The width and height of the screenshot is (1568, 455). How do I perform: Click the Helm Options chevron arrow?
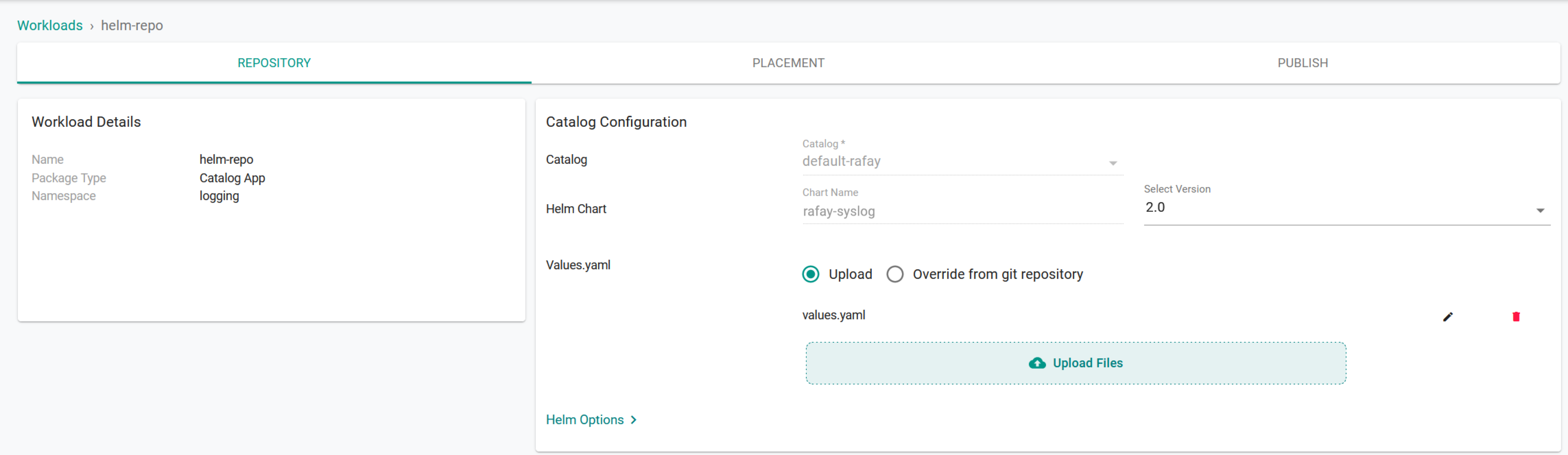(x=634, y=420)
